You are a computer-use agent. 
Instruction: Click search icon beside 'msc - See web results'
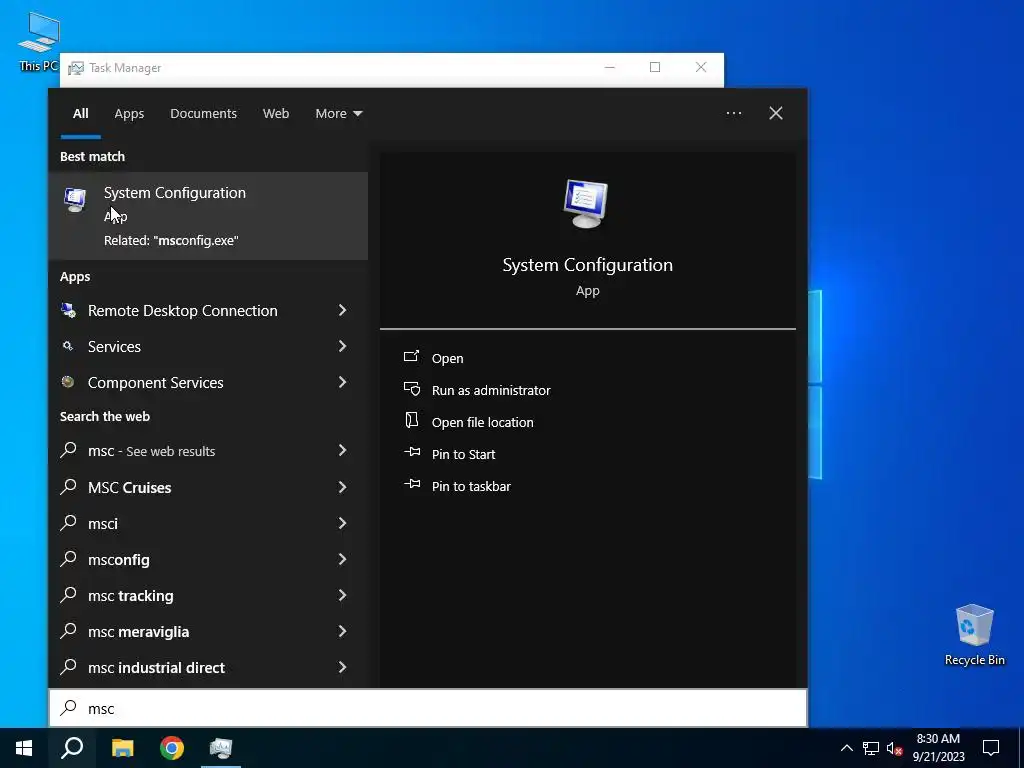click(x=68, y=450)
